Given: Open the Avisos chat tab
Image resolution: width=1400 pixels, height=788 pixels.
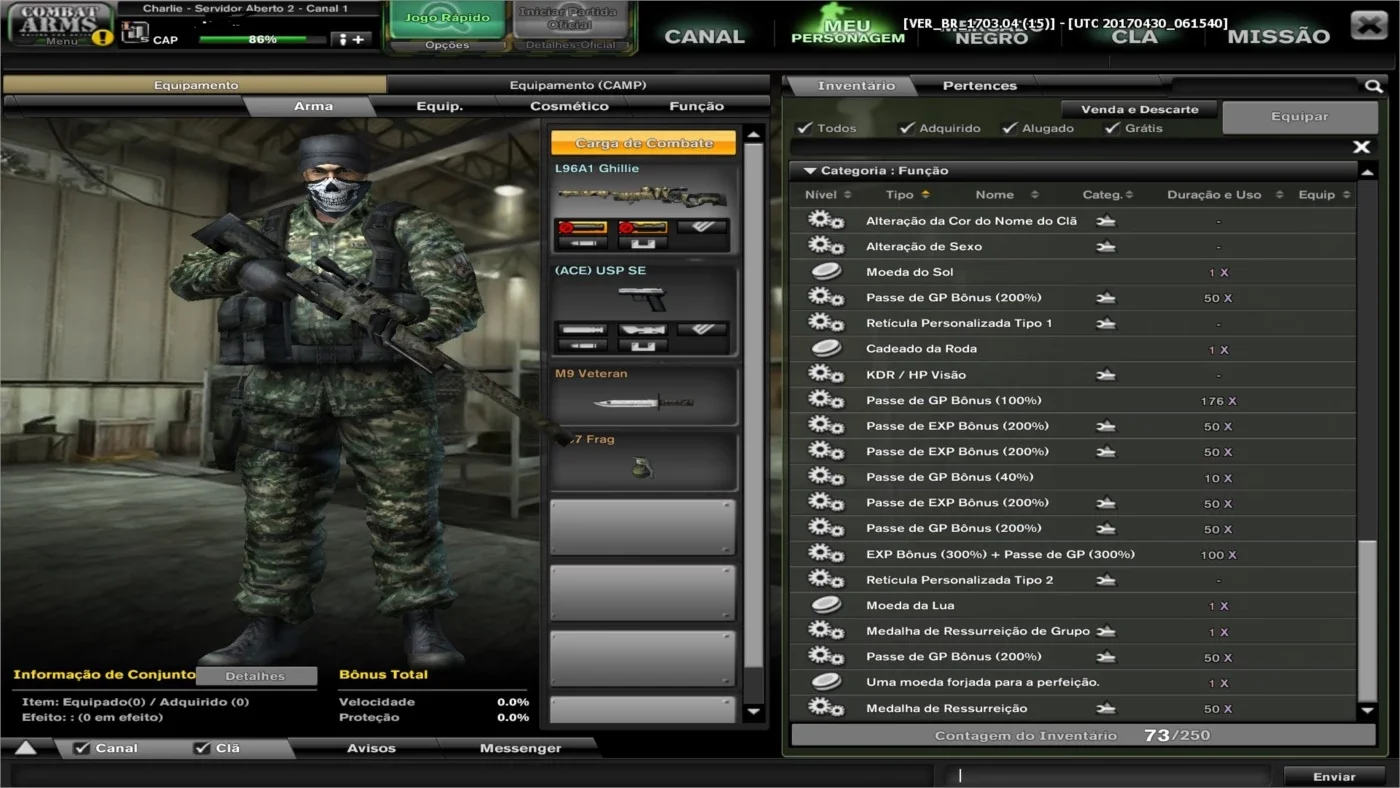Looking at the screenshot, I should pyautogui.click(x=370, y=748).
